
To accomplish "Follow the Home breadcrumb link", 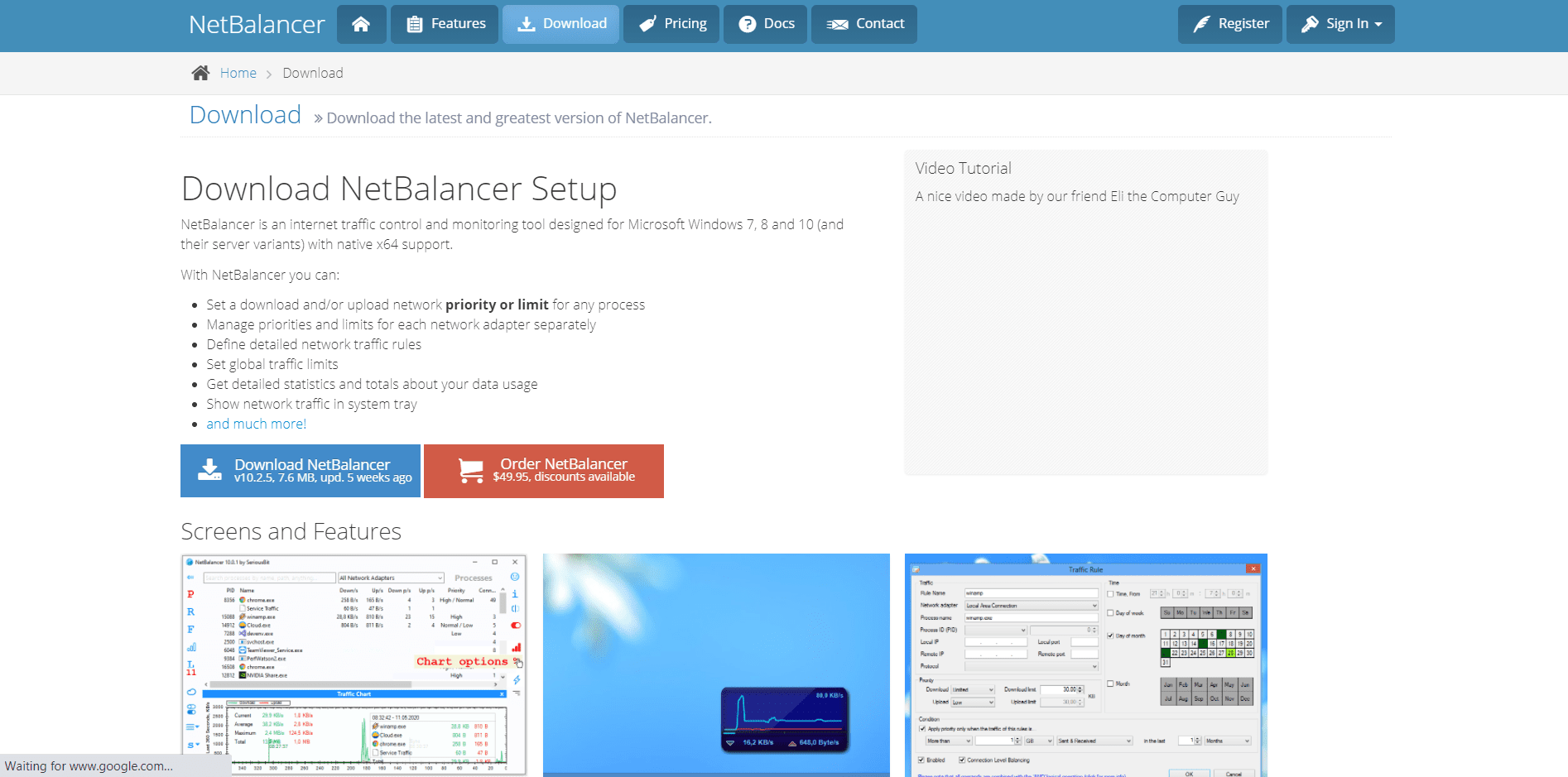I will tap(238, 73).
